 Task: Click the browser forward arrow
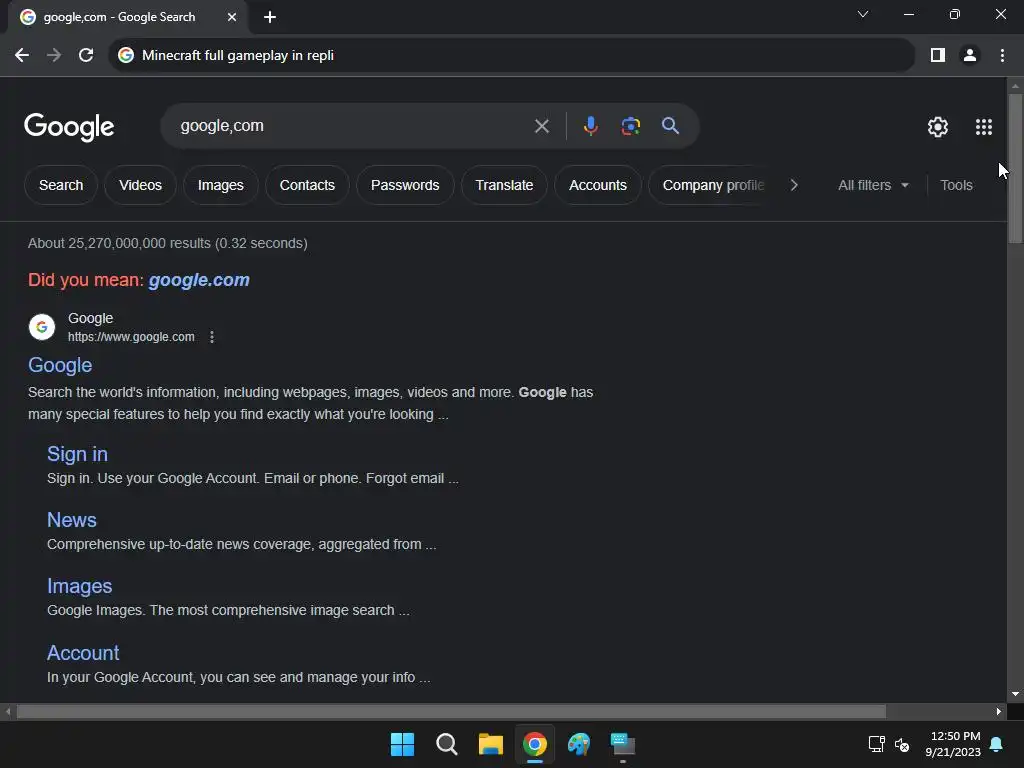54,56
